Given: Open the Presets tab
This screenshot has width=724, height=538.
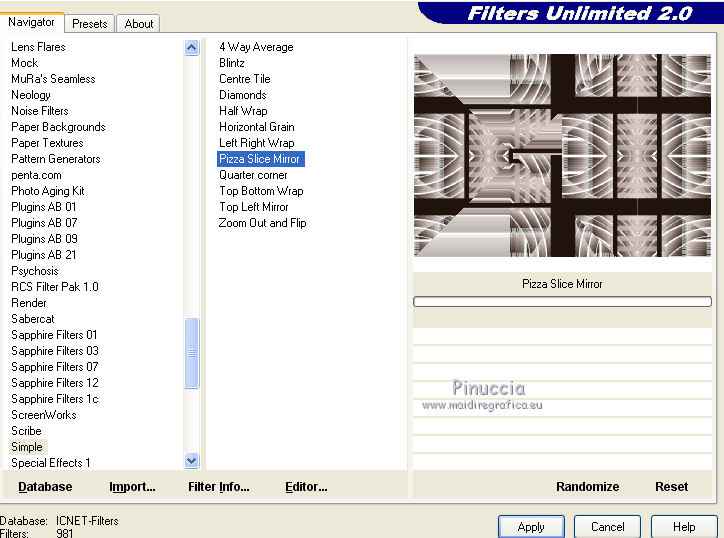Looking at the screenshot, I should (90, 24).
